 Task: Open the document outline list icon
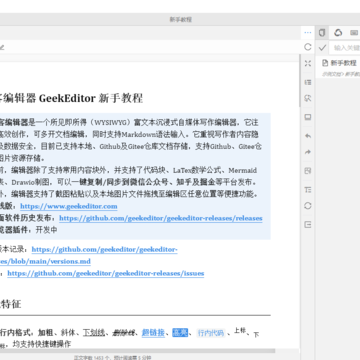point(308,82)
